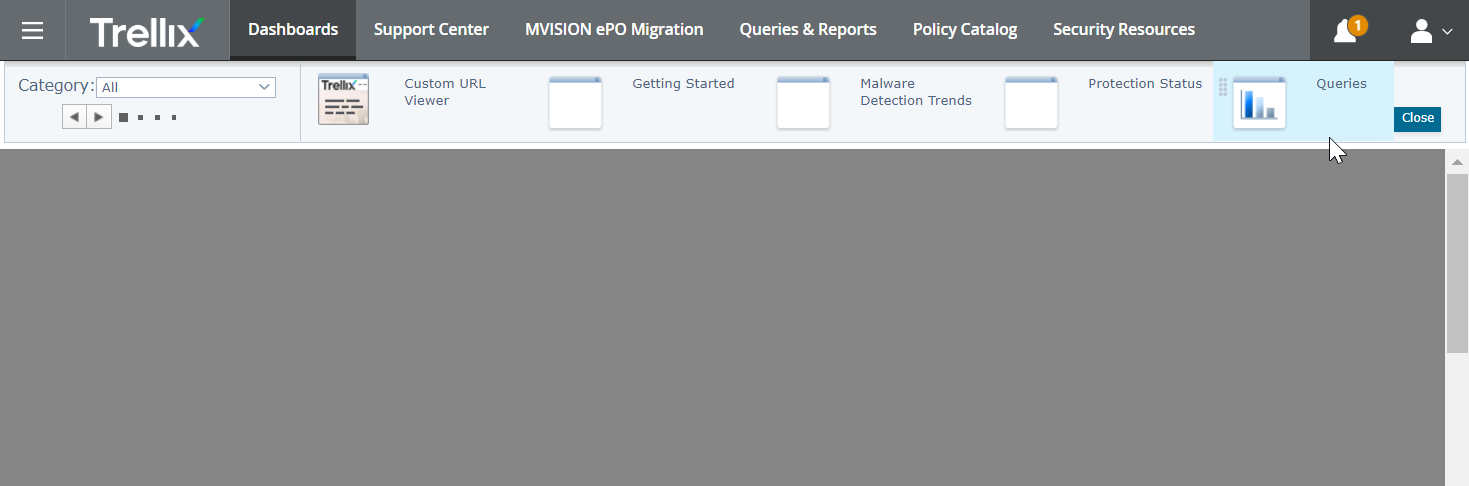Screen dimensions: 1469x486
Task: Close the monitor gallery panel
Action: click(x=1417, y=118)
